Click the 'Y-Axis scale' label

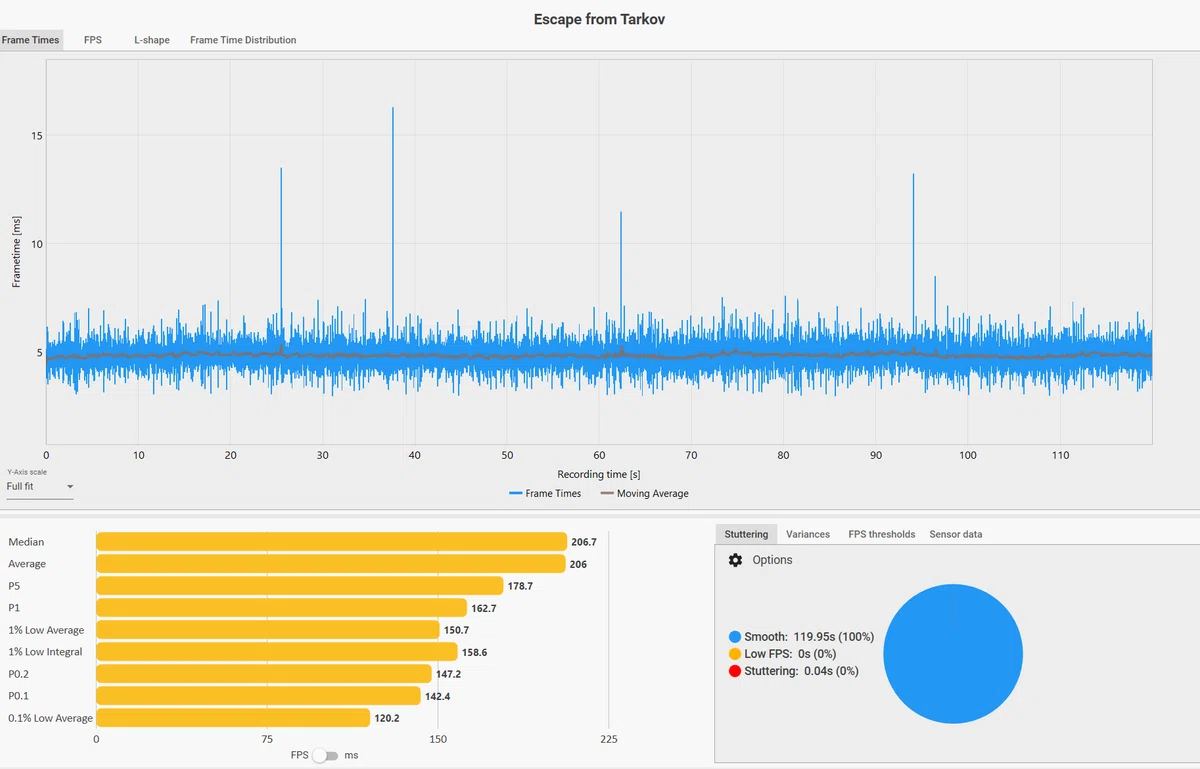click(26, 472)
